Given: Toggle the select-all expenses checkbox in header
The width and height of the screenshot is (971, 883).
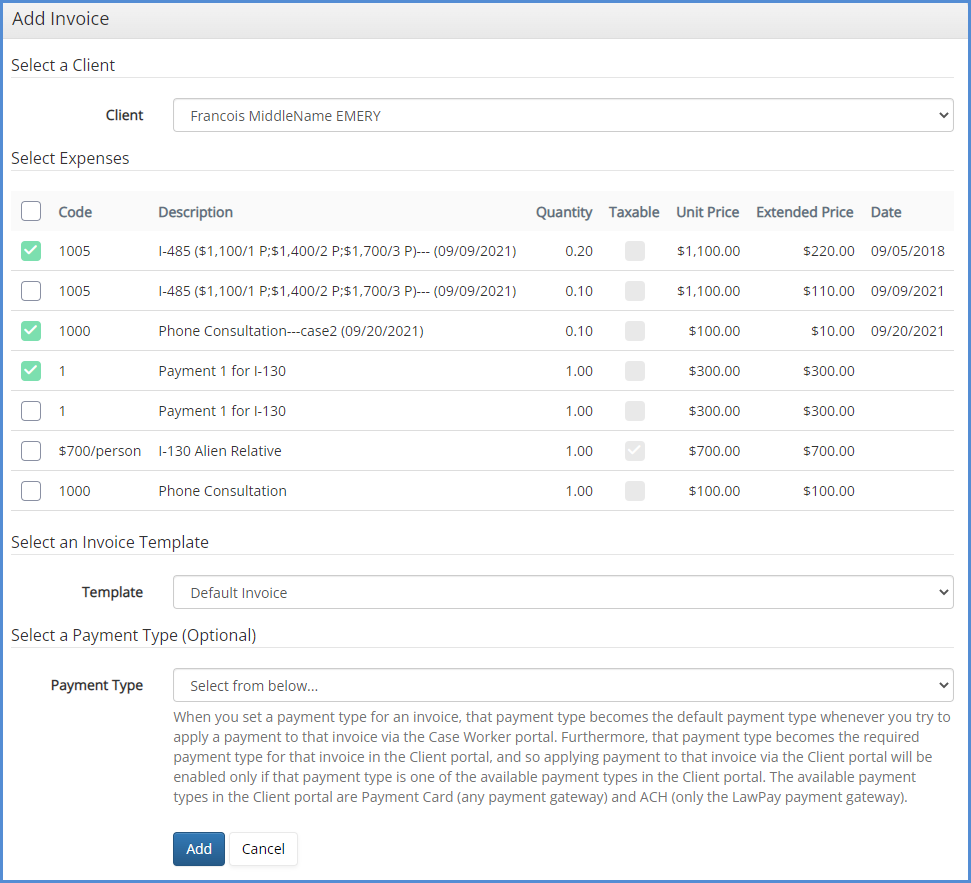Looking at the screenshot, I should [x=31, y=211].
